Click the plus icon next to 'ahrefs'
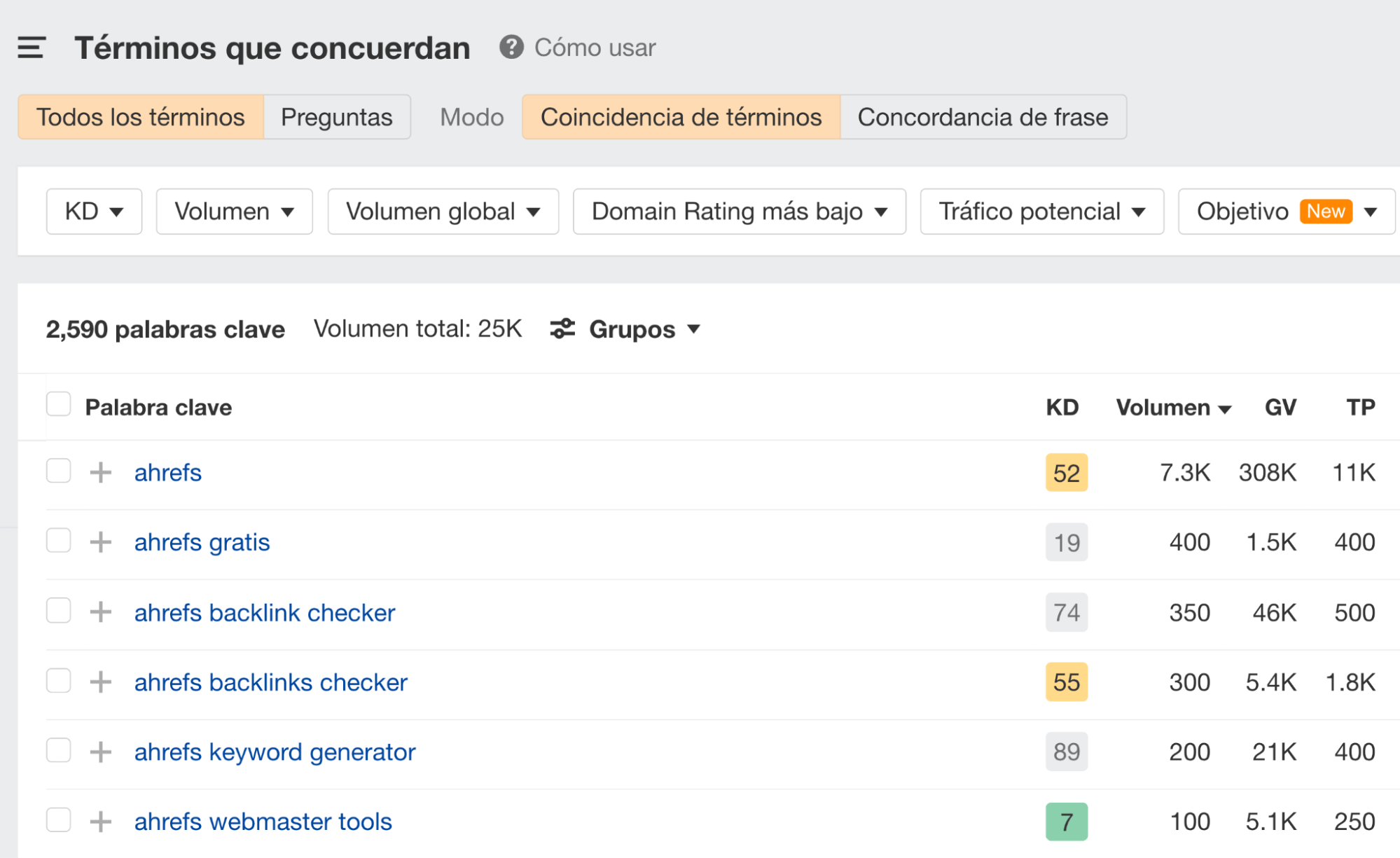This screenshot has height=858, width=1400. pos(102,472)
